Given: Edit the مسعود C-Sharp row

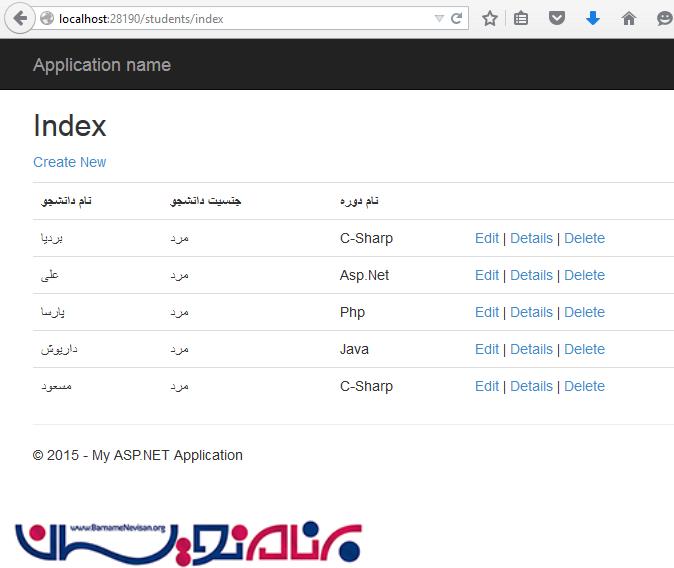Looking at the screenshot, I should coord(487,386).
